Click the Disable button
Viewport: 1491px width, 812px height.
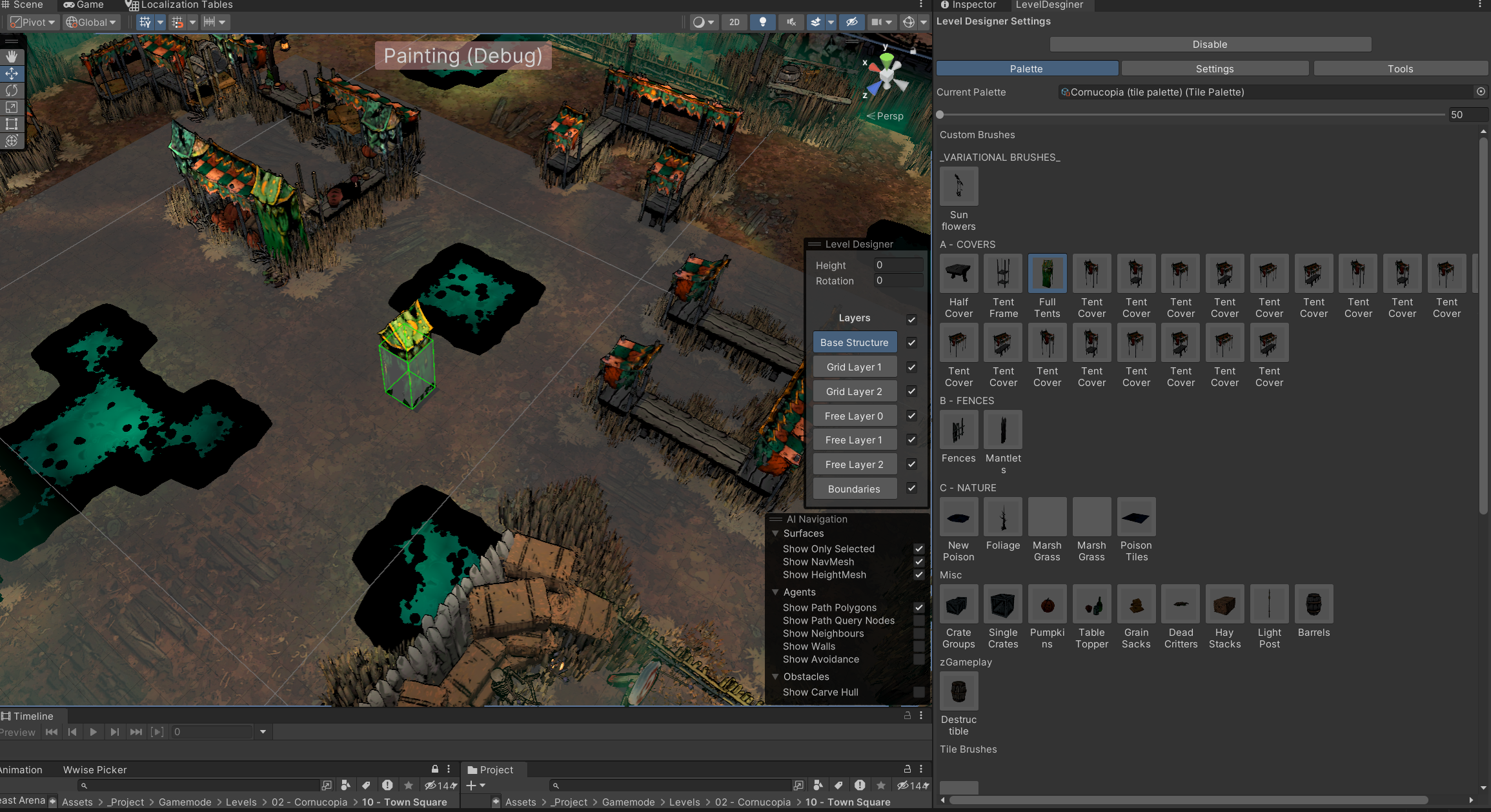(x=1210, y=45)
